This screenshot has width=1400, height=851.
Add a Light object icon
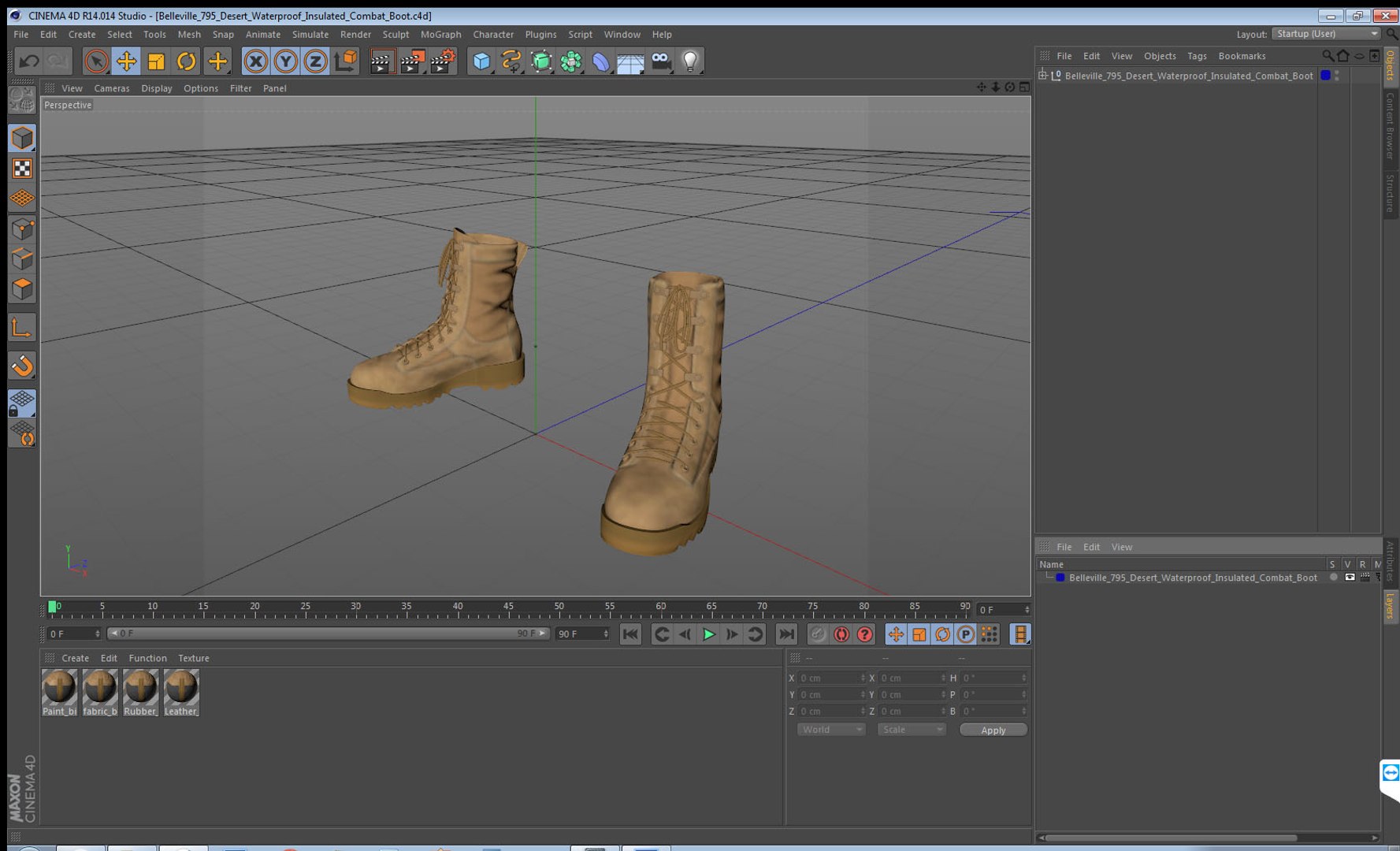690,61
